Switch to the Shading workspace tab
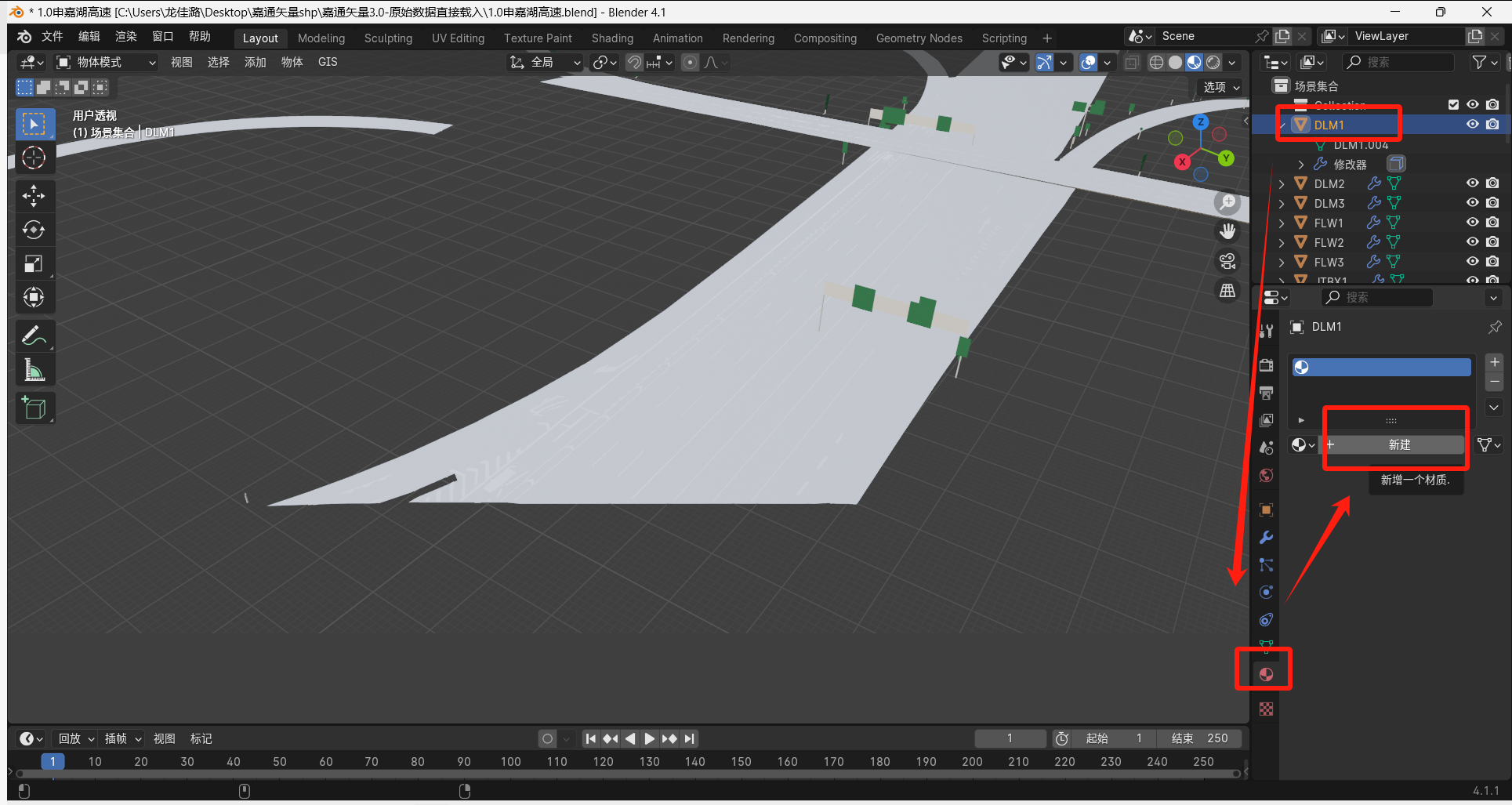The image size is (1512, 805). [x=612, y=38]
